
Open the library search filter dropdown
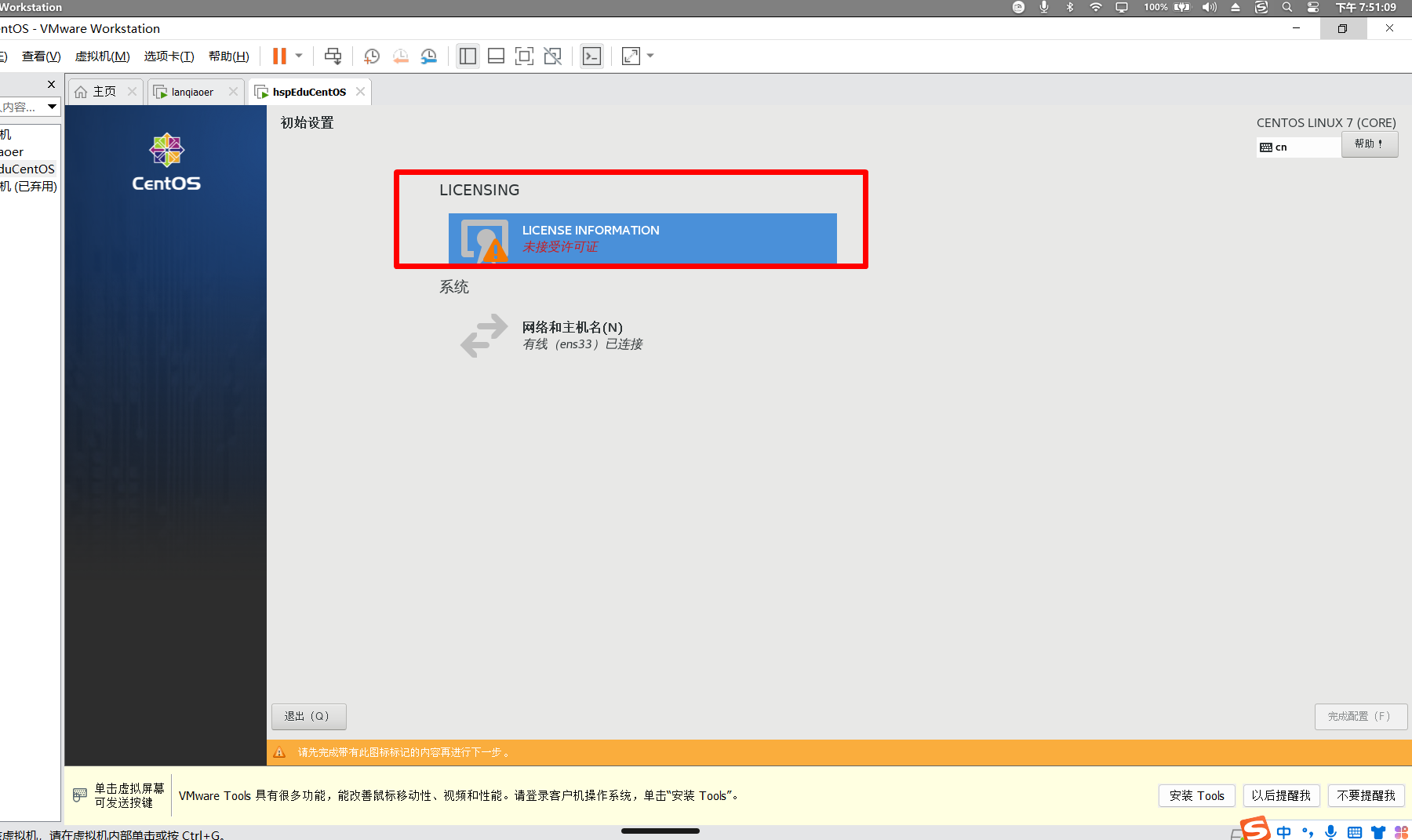tap(52, 107)
